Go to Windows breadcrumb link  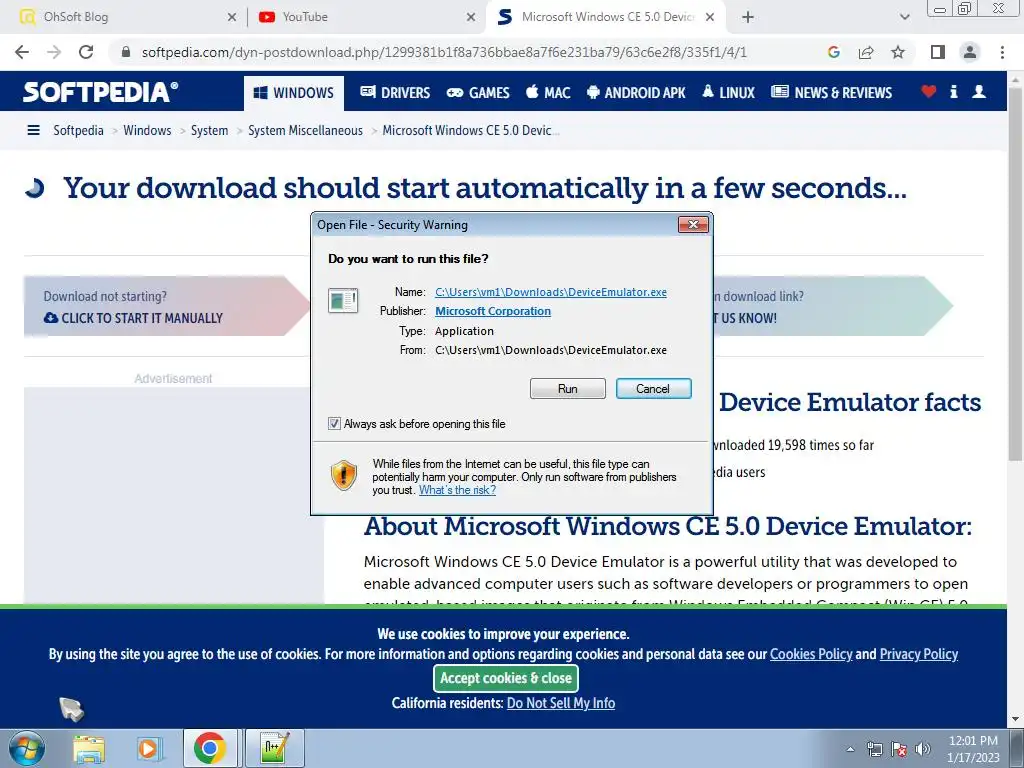[x=147, y=131]
